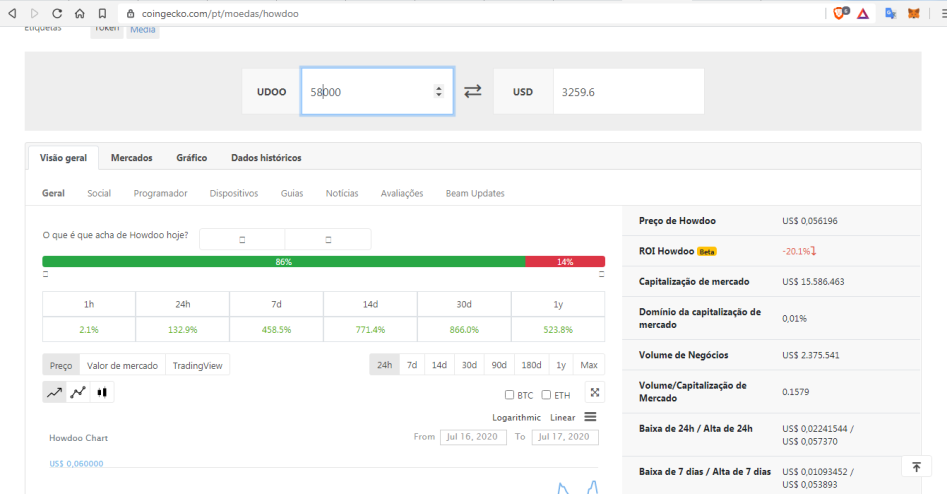This screenshot has width=947, height=494.
Task: Swap UDOO and USD conversion direction
Action: click(x=472, y=91)
